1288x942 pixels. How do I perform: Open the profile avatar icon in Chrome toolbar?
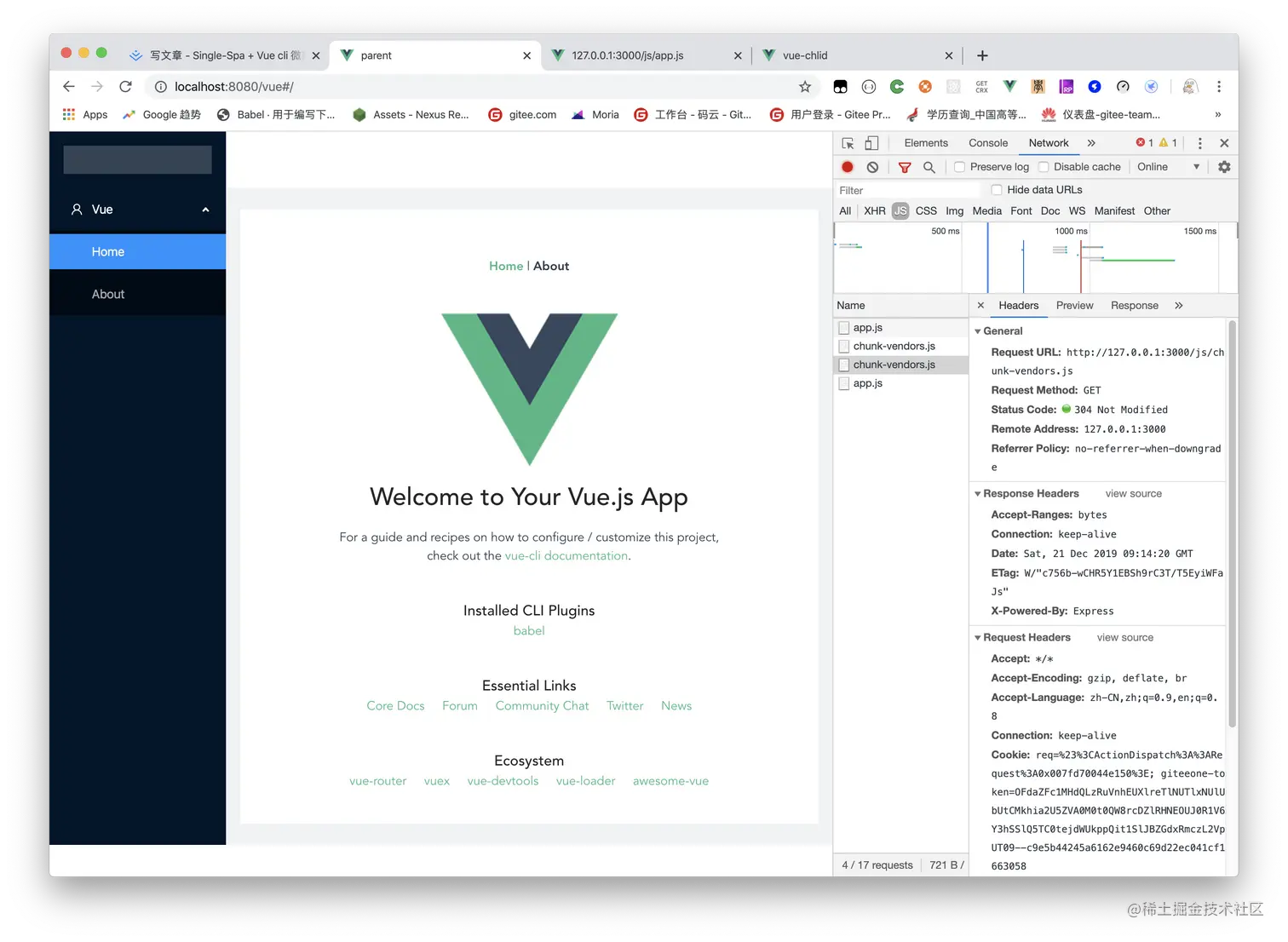click(x=1191, y=86)
